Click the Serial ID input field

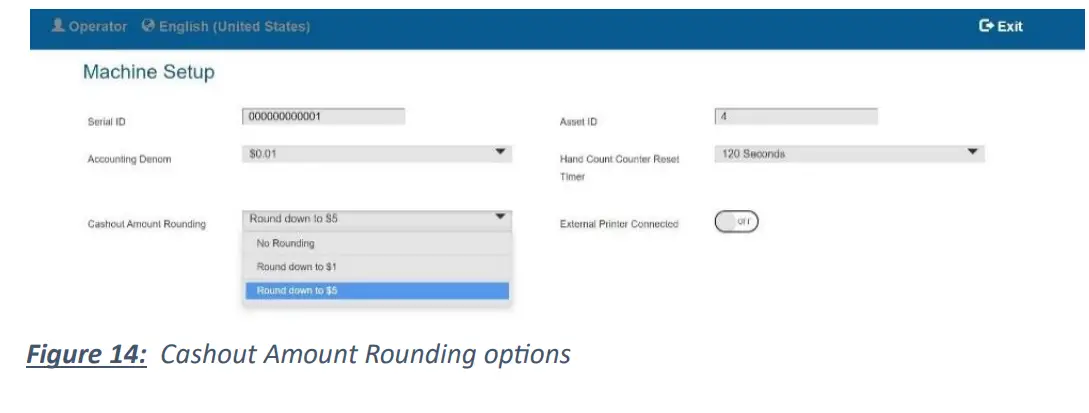(323, 116)
